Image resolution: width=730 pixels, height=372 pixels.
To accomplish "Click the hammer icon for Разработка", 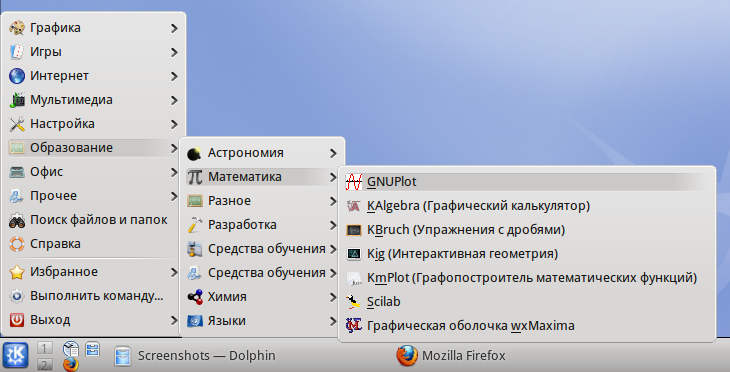I will [195, 225].
